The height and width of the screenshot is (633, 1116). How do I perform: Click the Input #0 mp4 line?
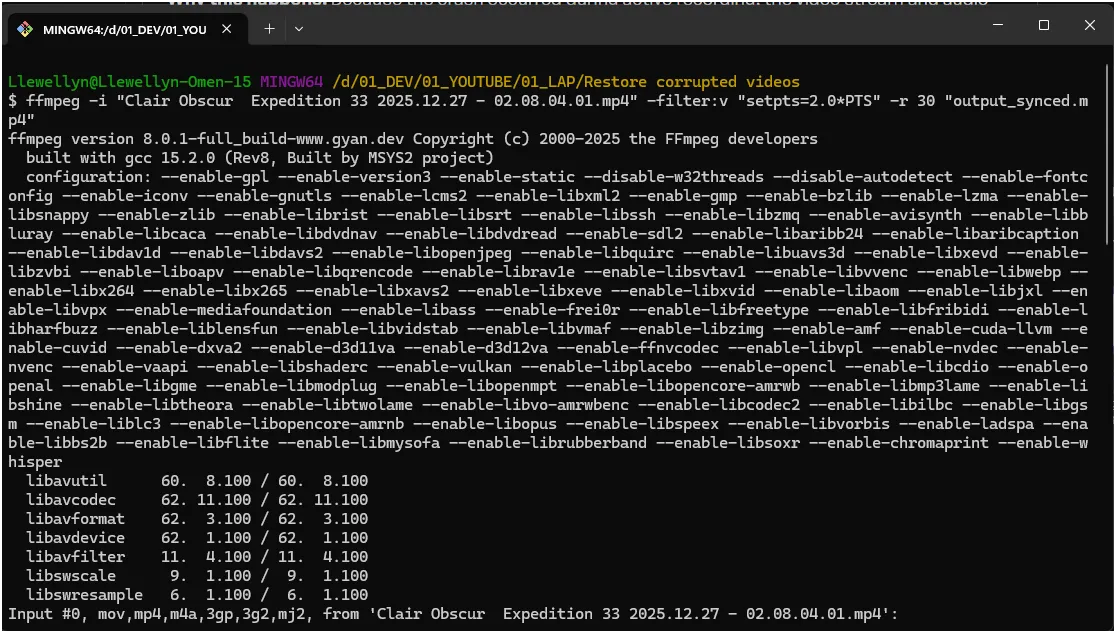(x=300, y=614)
